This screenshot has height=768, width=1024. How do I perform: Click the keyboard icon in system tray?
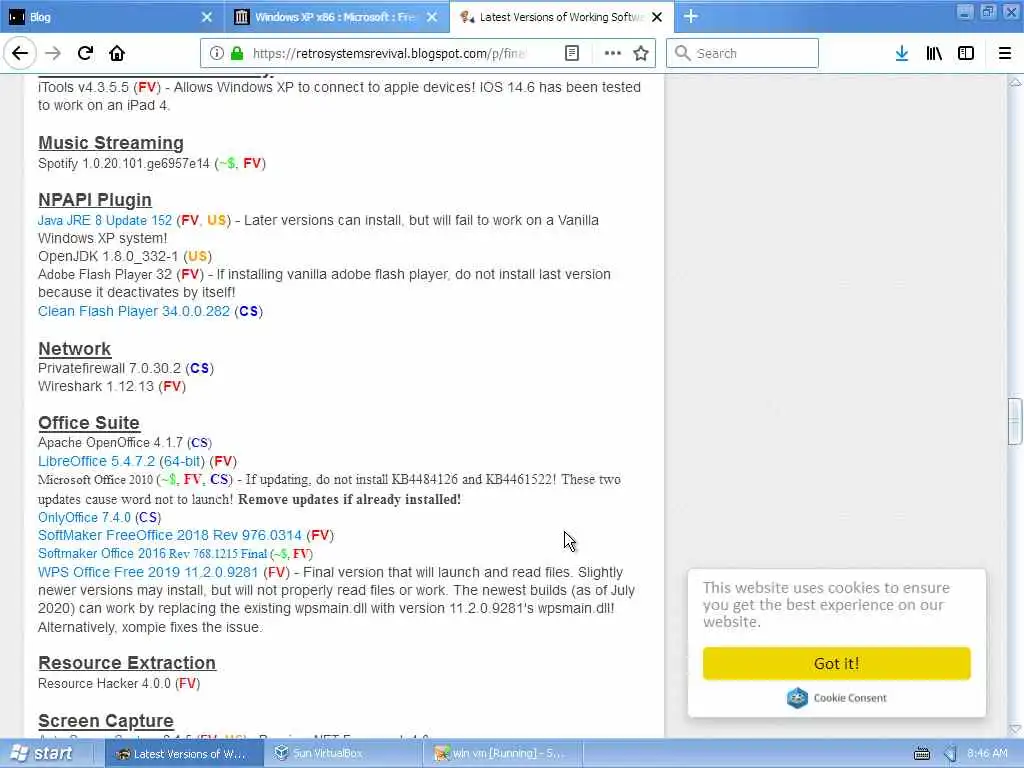[x=921, y=754]
